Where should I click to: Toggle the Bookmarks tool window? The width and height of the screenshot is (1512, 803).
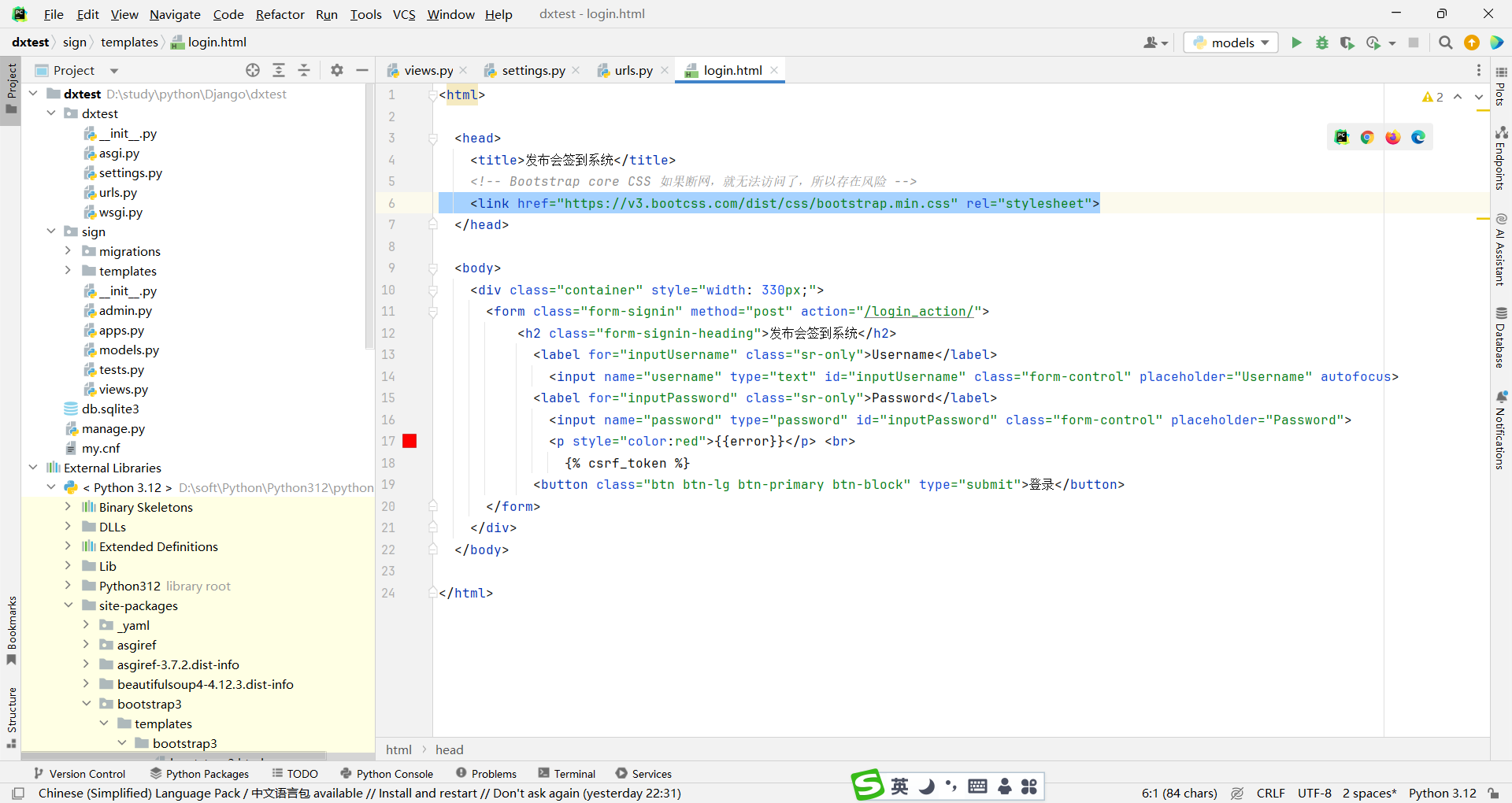pos(11,630)
